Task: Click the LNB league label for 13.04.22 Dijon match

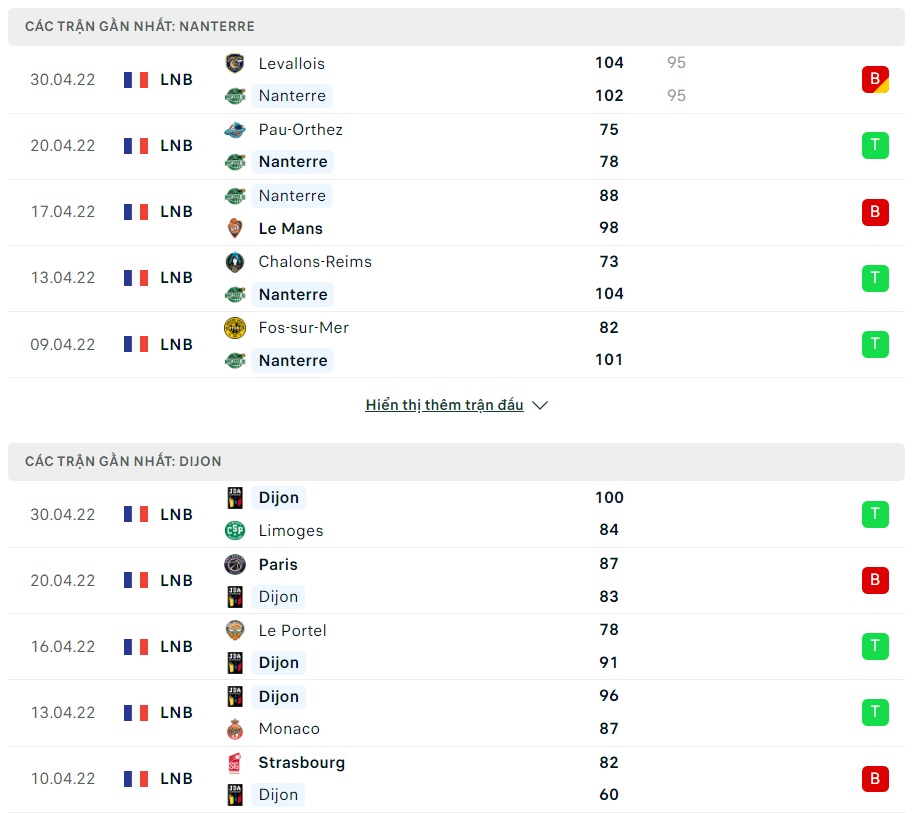Action: 176,712
